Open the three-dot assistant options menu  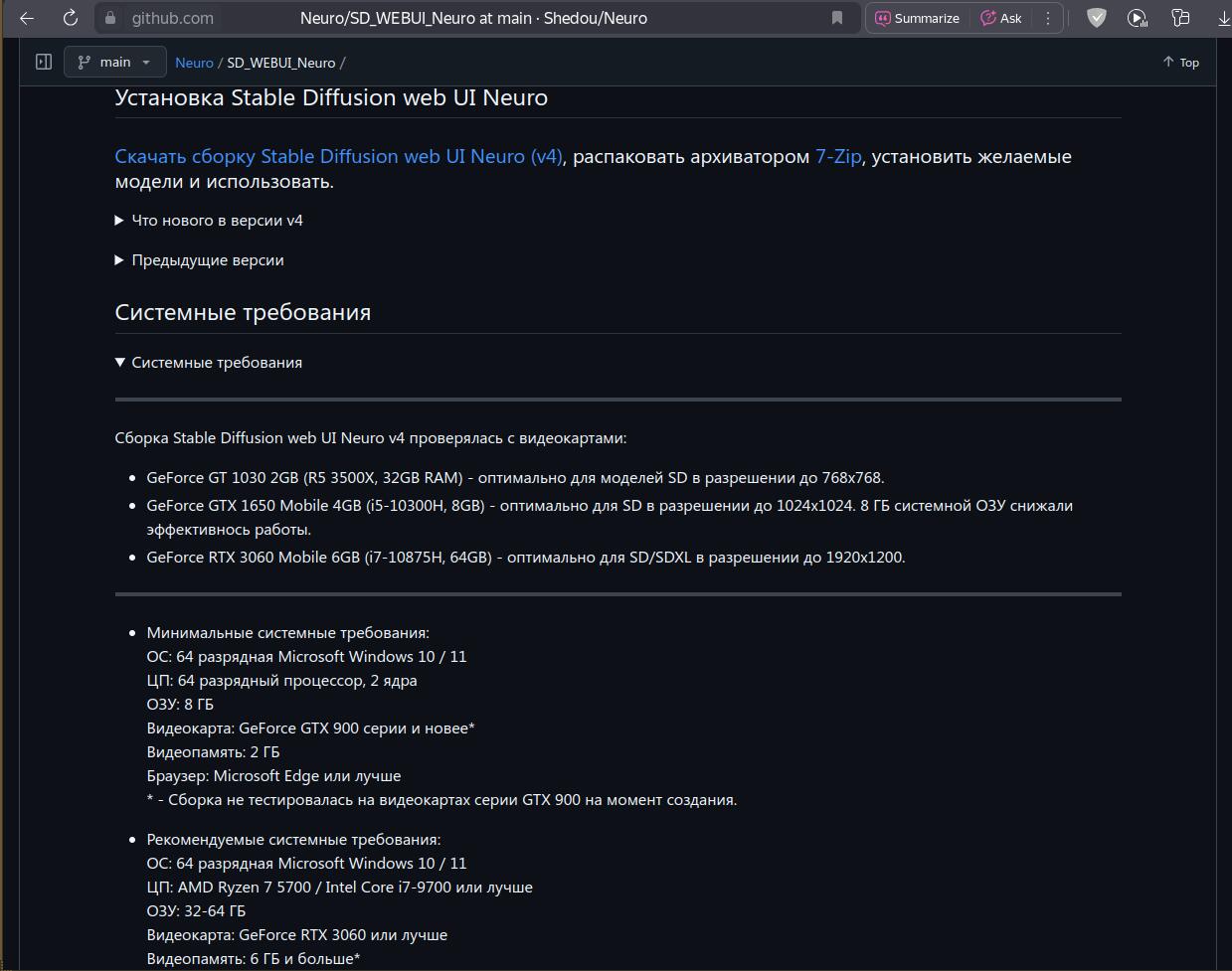click(x=1047, y=18)
